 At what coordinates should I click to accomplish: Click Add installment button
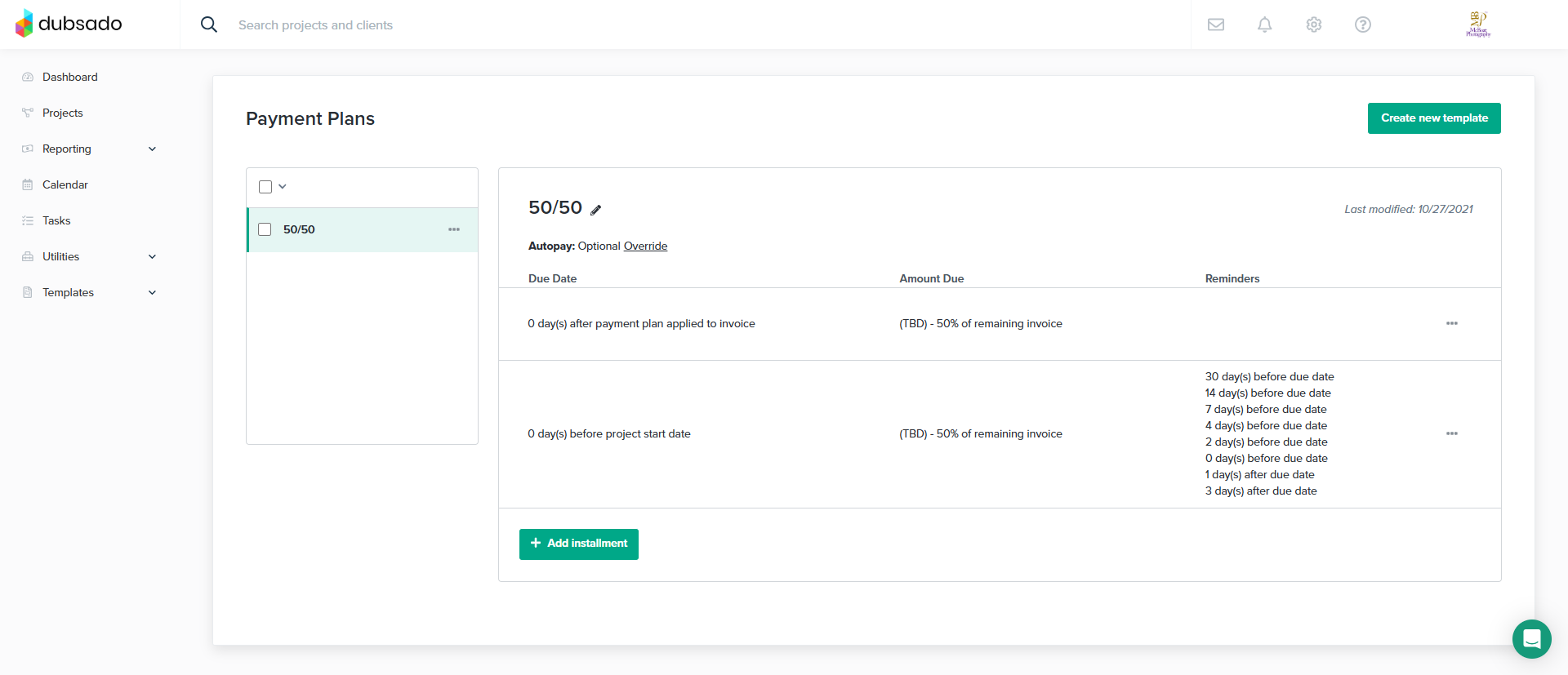click(x=579, y=544)
